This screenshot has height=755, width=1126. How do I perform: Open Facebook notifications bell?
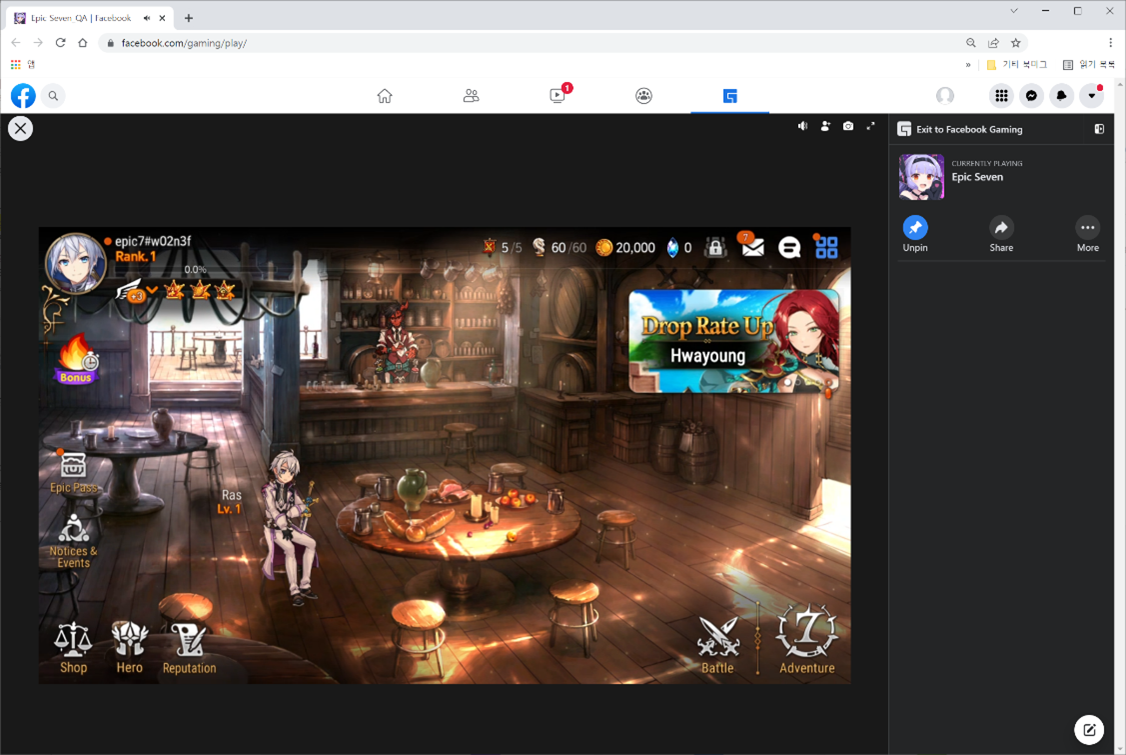tap(1061, 96)
